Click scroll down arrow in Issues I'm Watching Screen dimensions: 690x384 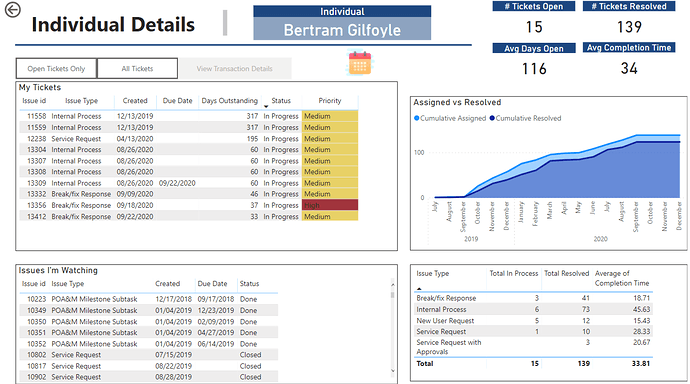coord(393,371)
